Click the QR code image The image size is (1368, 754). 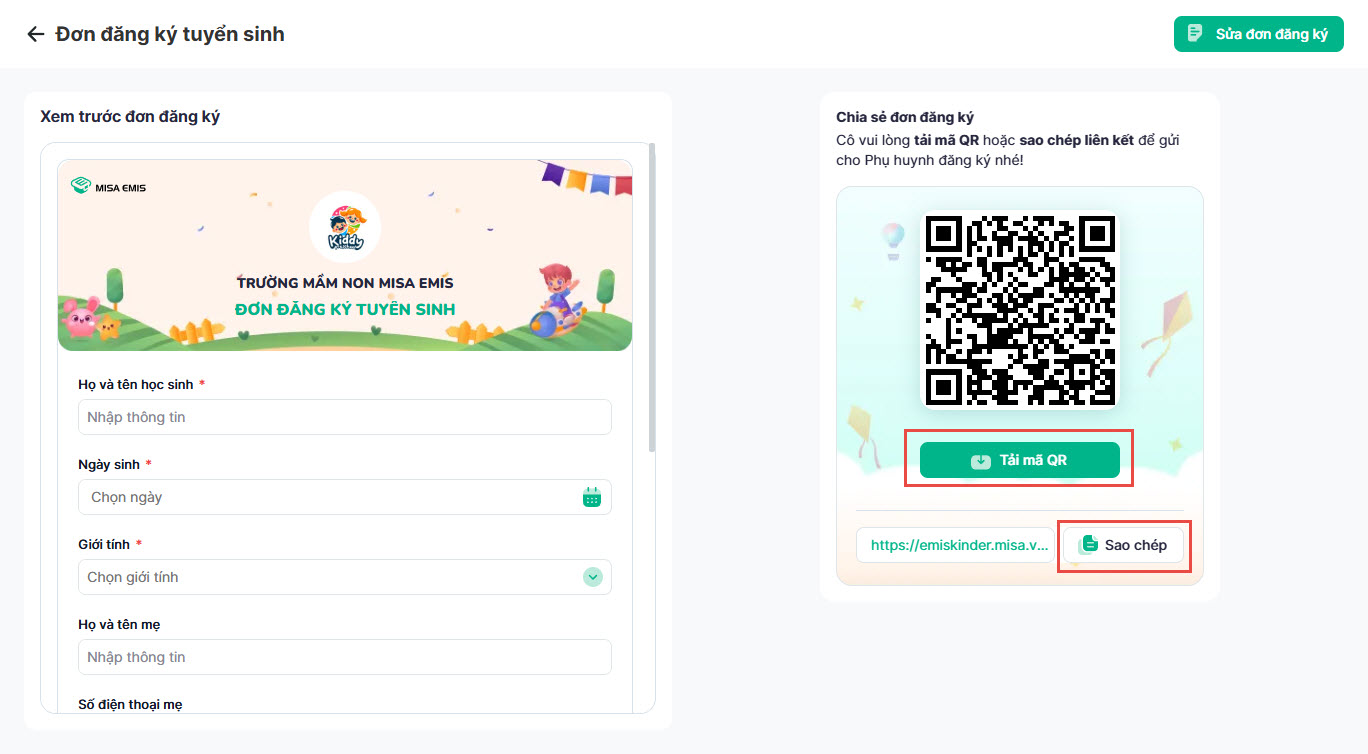(x=1020, y=310)
